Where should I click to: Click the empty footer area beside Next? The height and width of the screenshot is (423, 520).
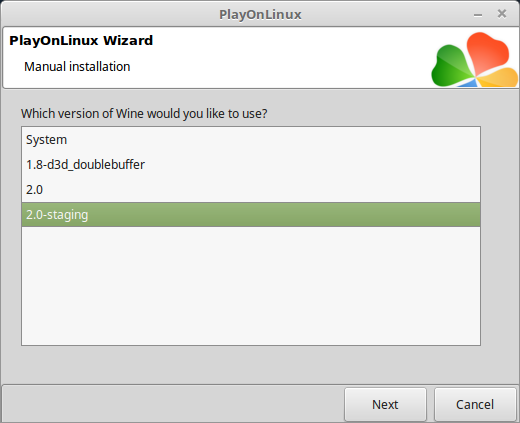coord(173,404)
